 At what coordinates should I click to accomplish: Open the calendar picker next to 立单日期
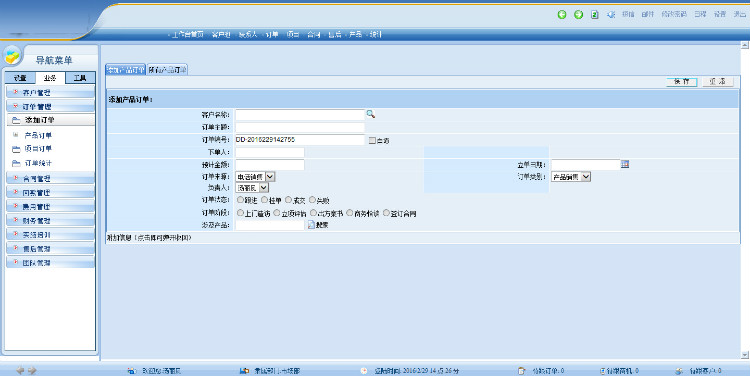click(x=625, y=164)
